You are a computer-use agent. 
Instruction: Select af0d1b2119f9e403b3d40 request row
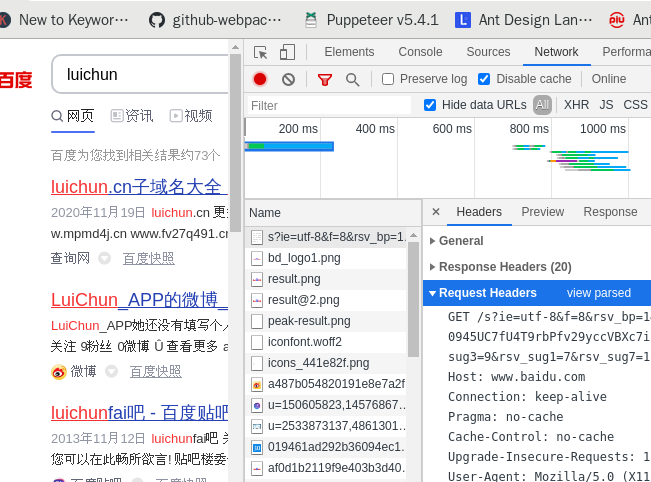[x=326, y=468]
